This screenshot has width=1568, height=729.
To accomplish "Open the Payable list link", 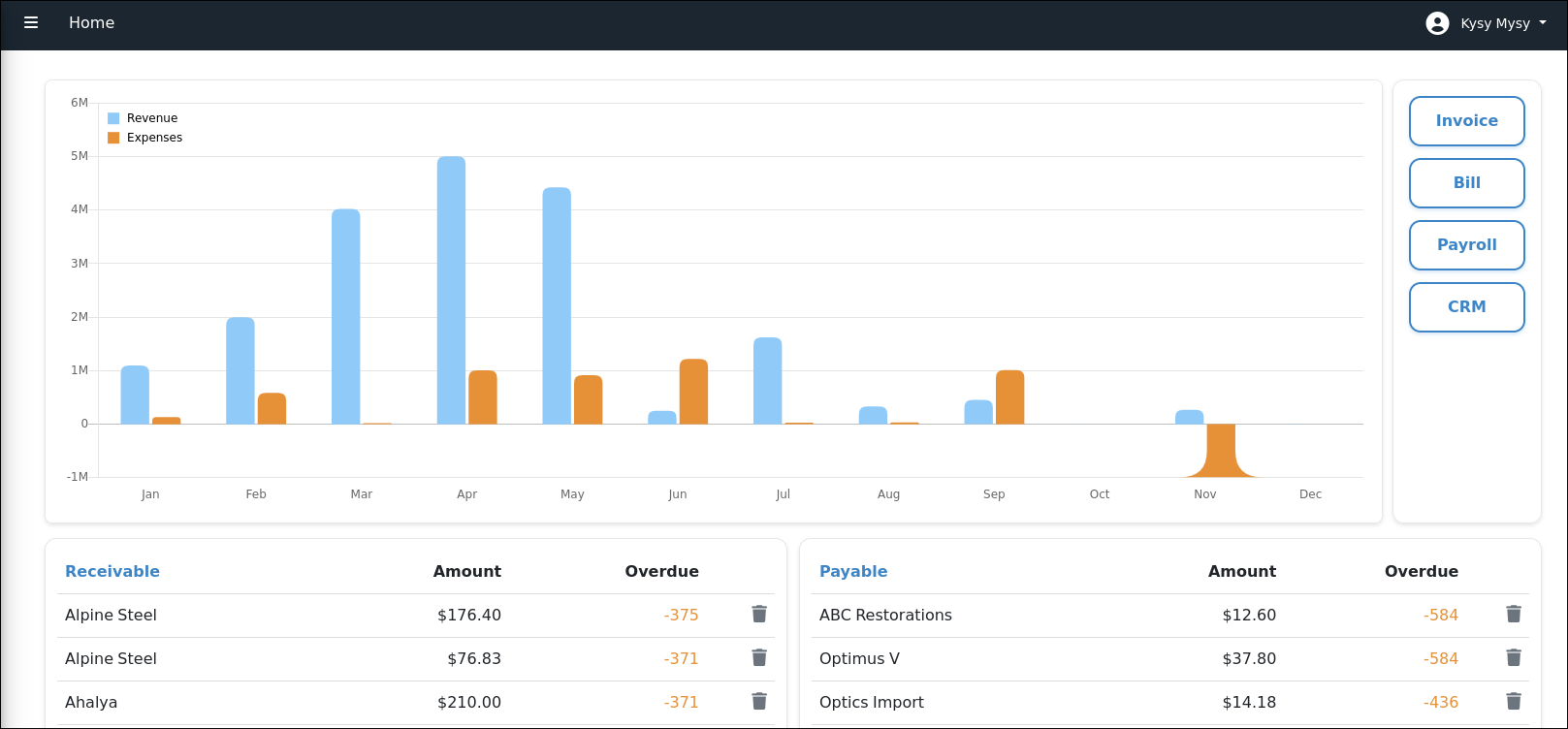I will pyautogui.click(x=853, y=571).
